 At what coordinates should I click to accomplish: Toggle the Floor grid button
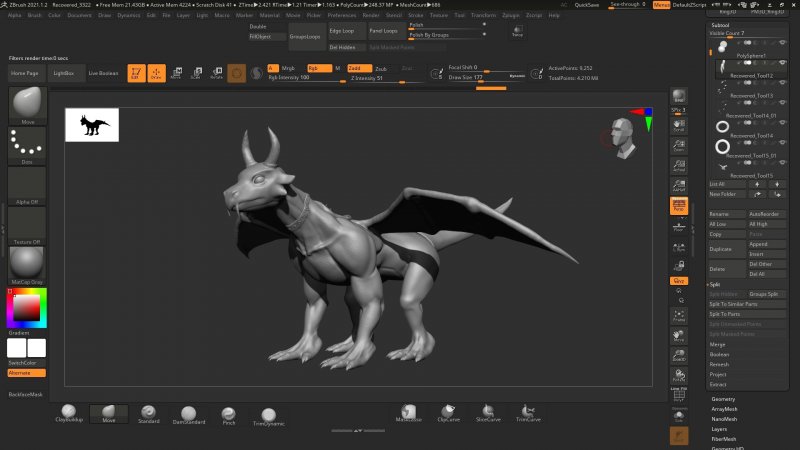tap(679, 226)
